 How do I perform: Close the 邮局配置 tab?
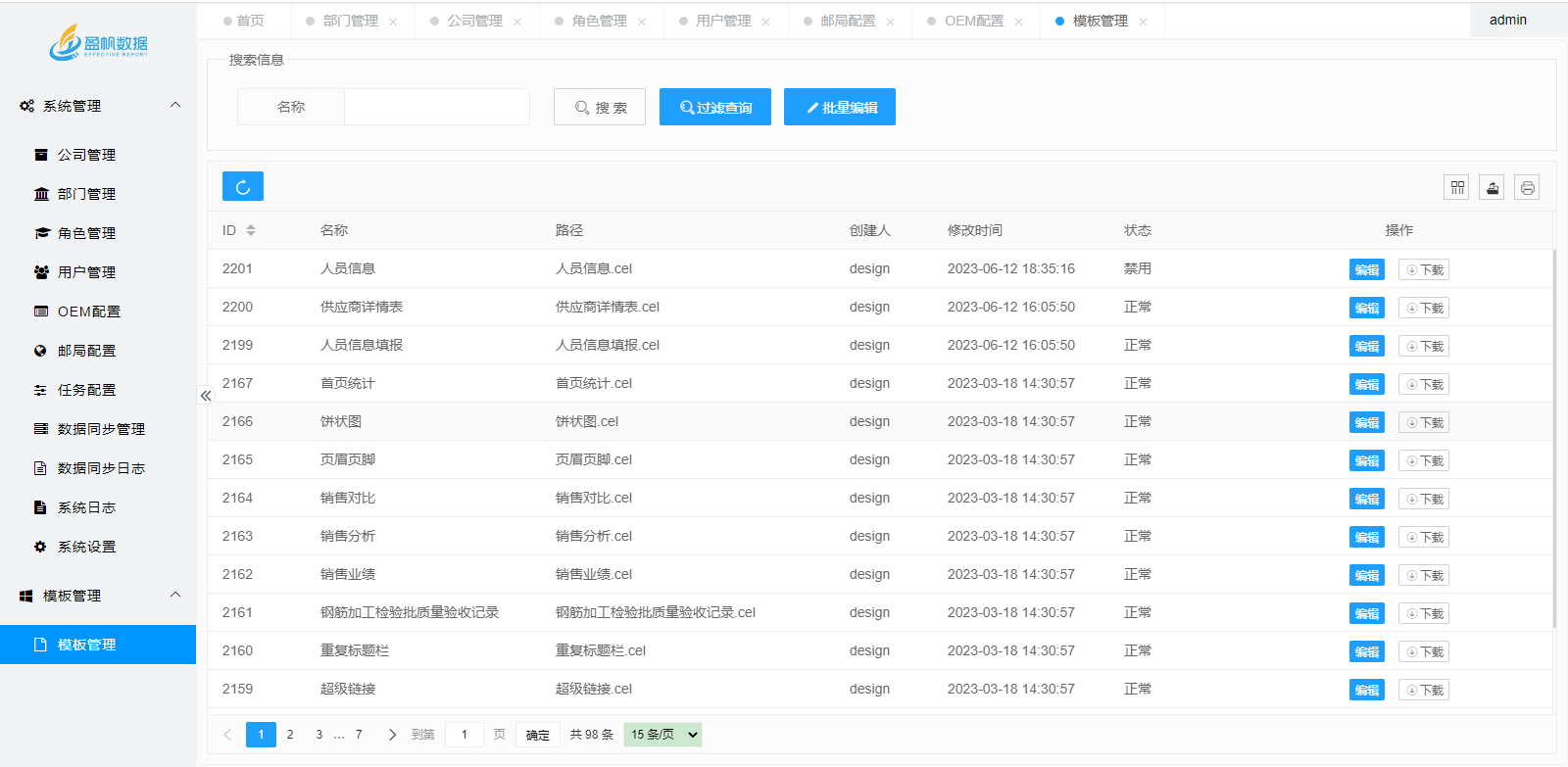[x=891, y=22]
